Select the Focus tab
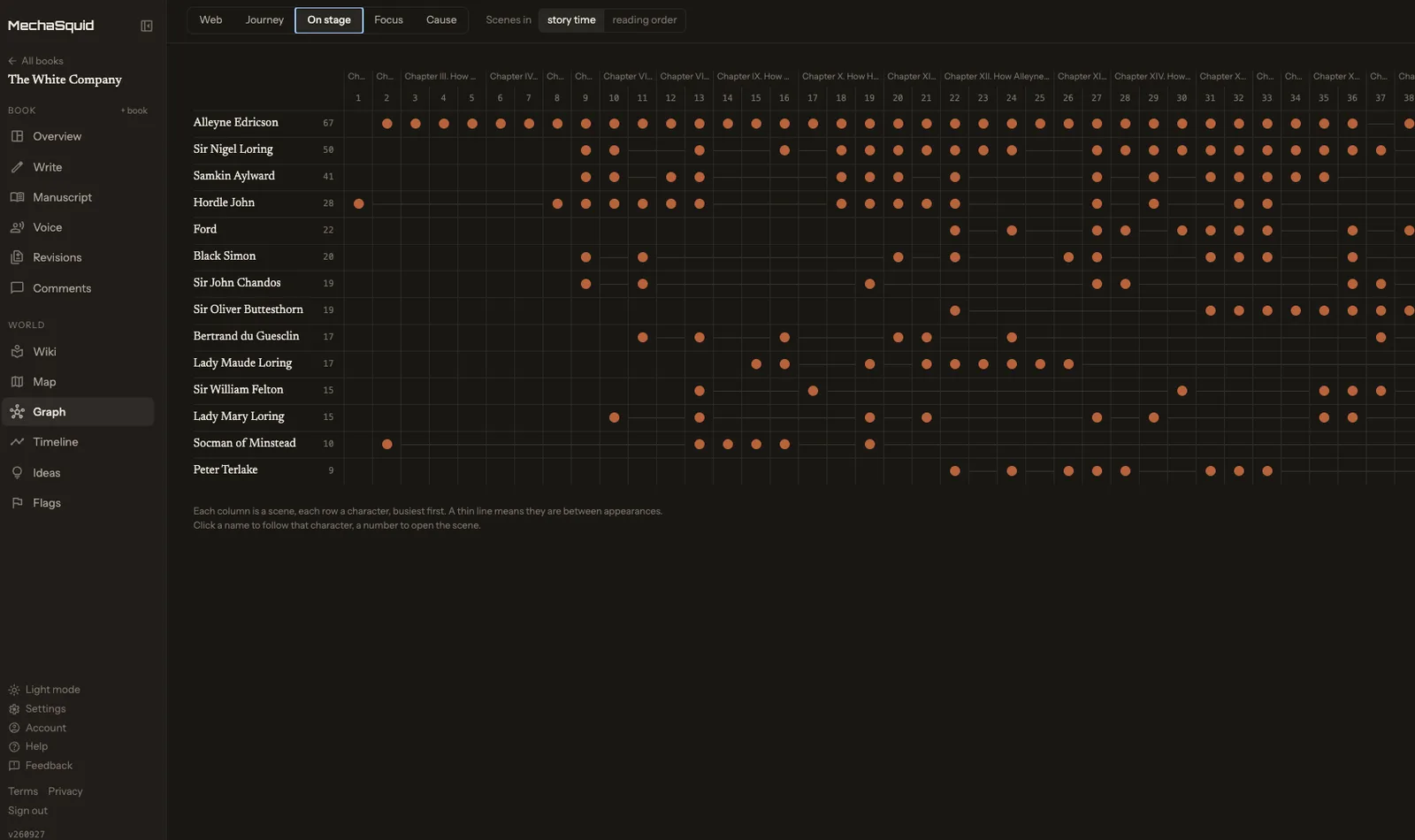This screenshot has width=1415, height=840. pyautogui.click(x=388, y=20)
